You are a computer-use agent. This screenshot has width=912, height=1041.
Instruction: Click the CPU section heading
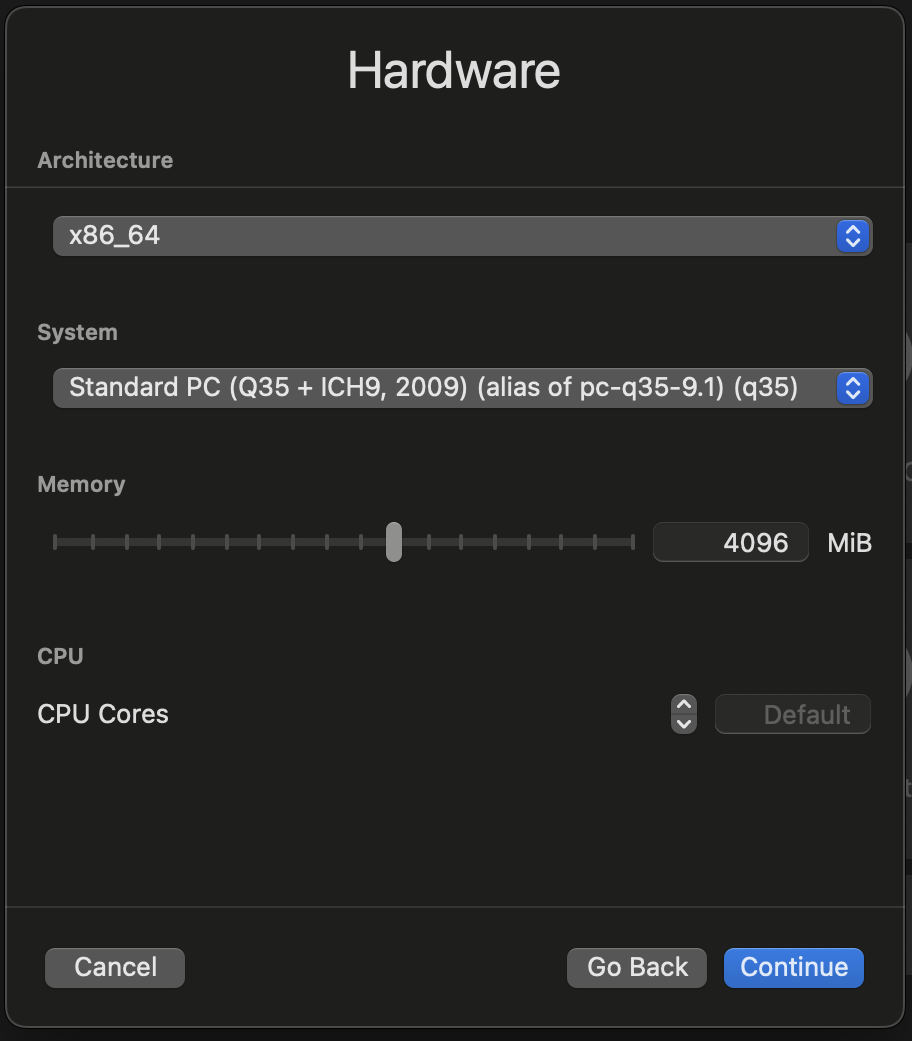click(x=60, y=656)
